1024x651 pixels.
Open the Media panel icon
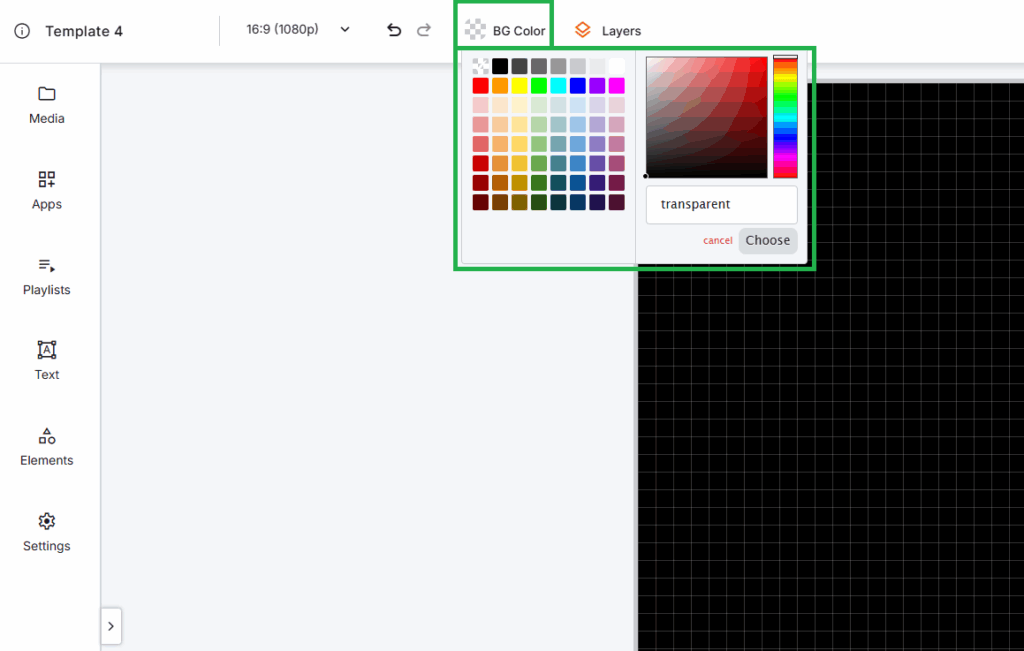pos(47,94)
